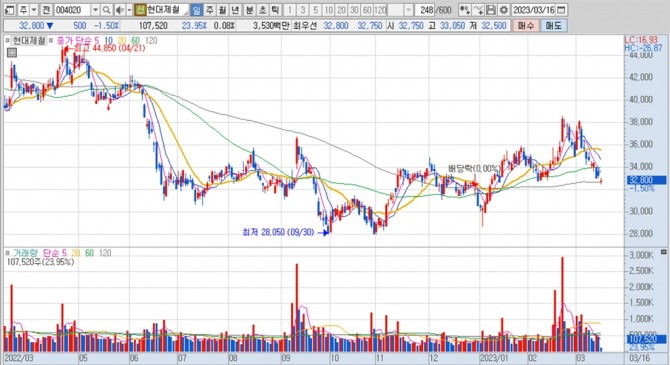
Task: Click the 배당락(0.00%) dividend marker
Action: click(474, 168)
